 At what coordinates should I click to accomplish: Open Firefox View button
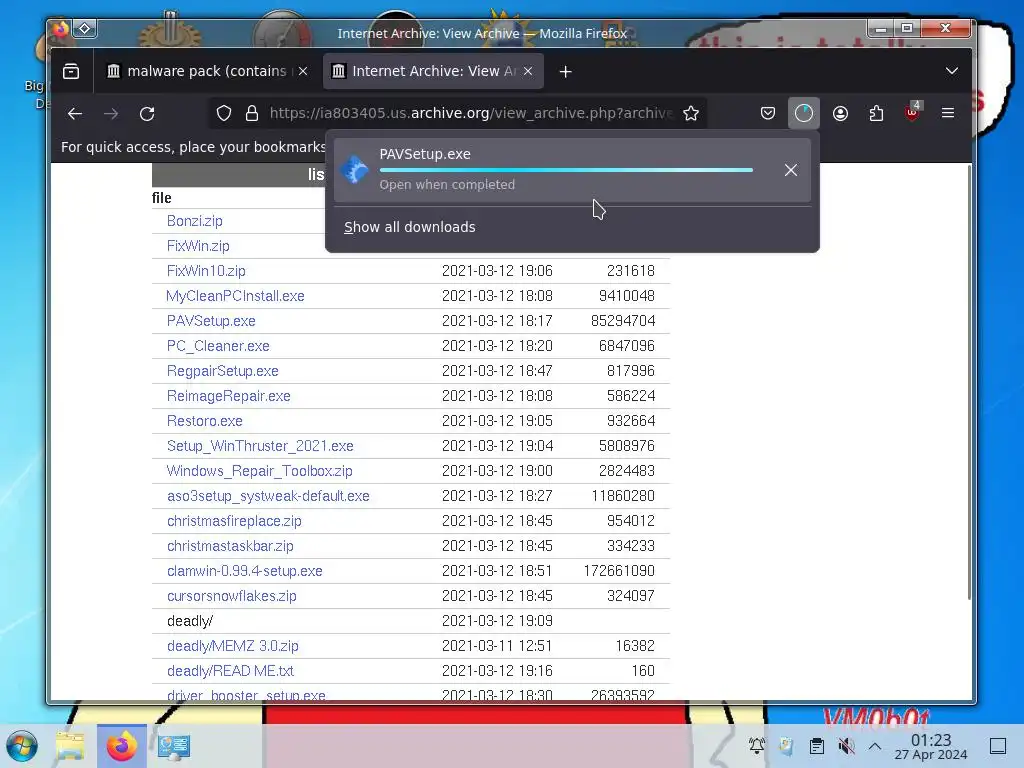pyautogui.click(x=71, y=71)
